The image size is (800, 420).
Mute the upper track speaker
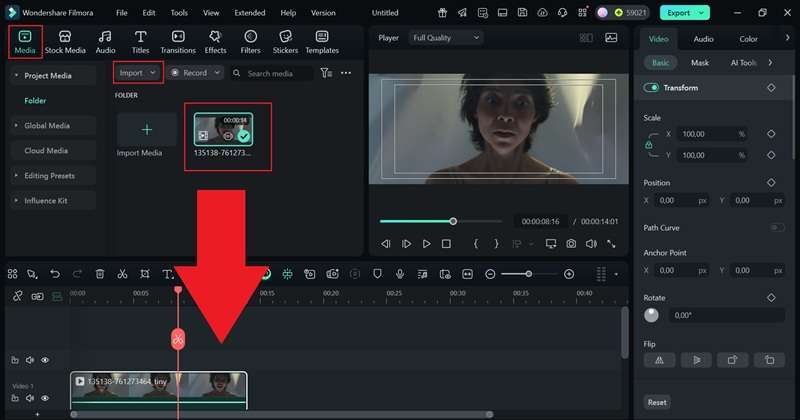[30, 360]
